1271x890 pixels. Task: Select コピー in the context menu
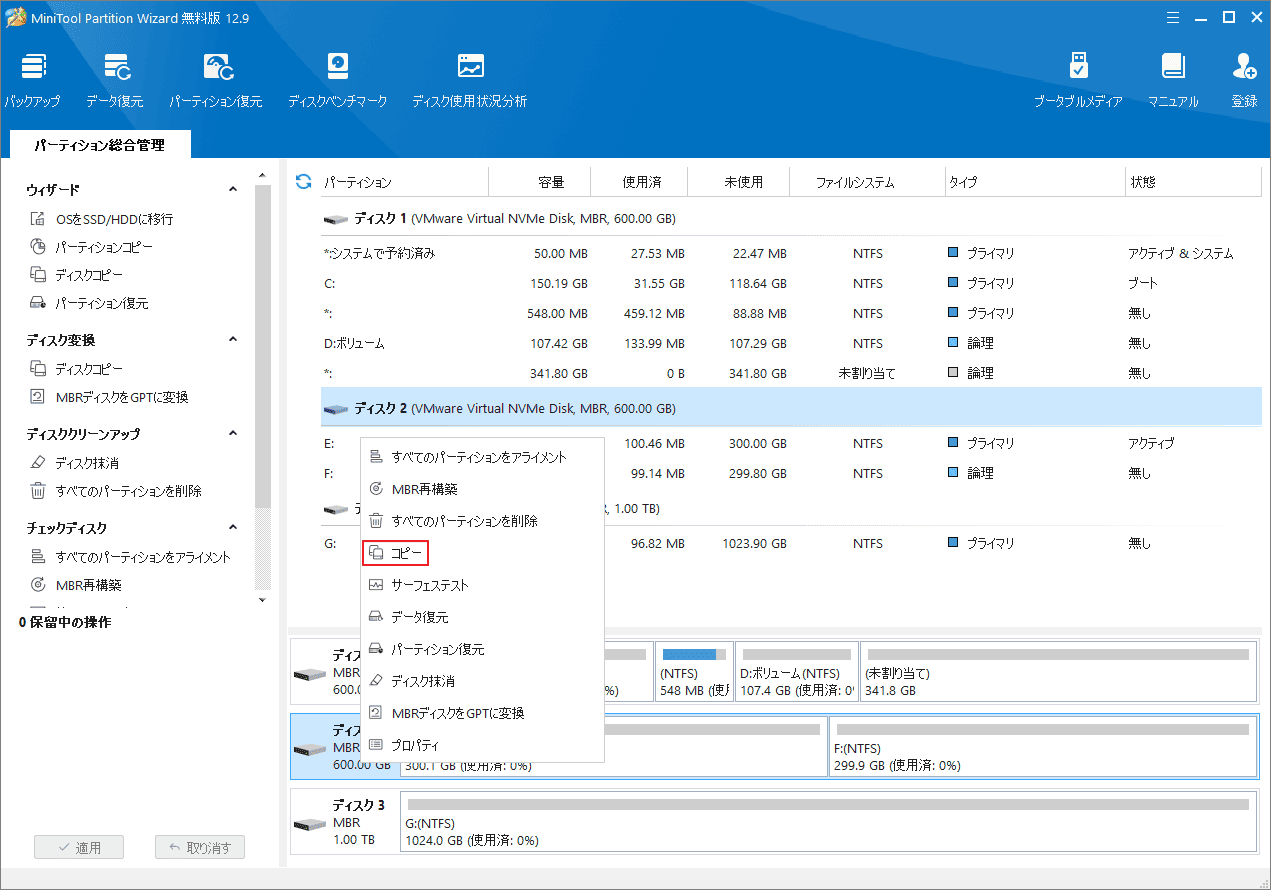click(x=396, y=553)
